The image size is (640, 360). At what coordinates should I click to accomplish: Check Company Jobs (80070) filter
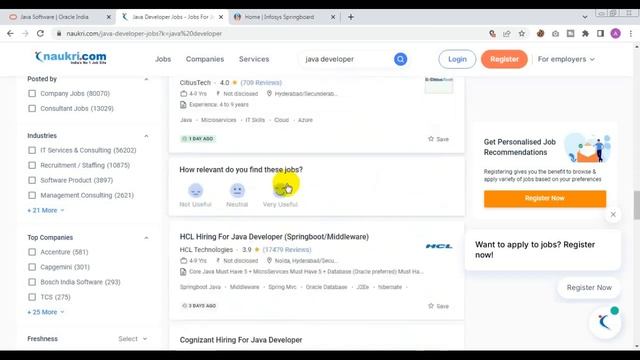tap(32, 93)
